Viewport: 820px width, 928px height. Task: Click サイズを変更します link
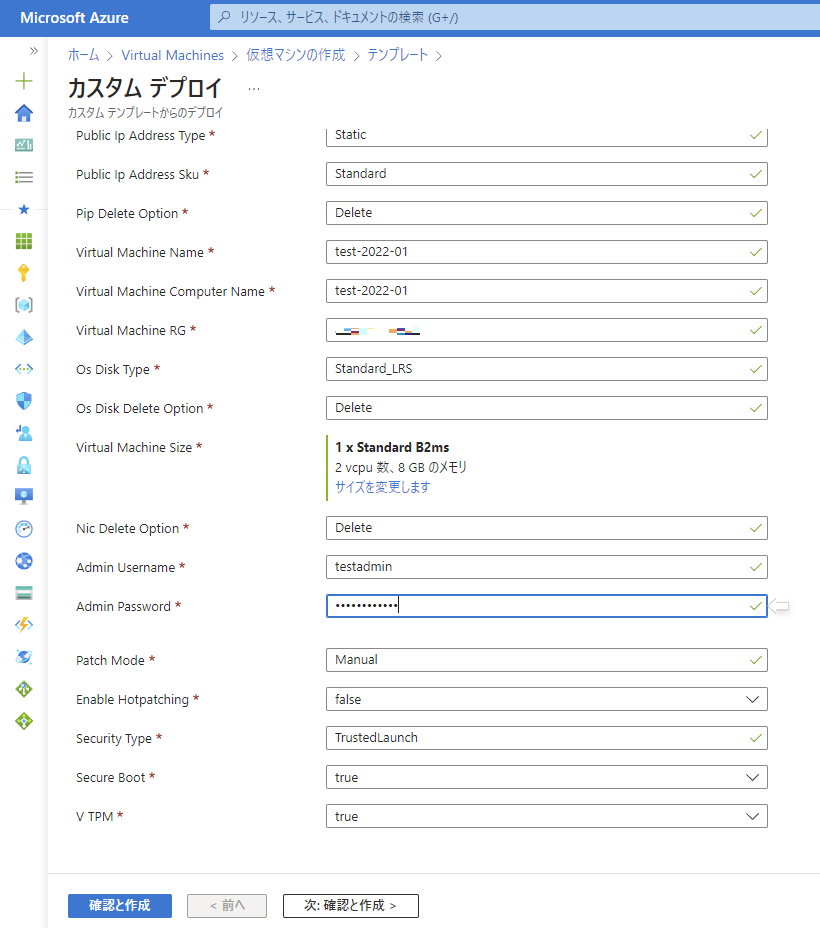pyautogui.click(x=382, y=487)
